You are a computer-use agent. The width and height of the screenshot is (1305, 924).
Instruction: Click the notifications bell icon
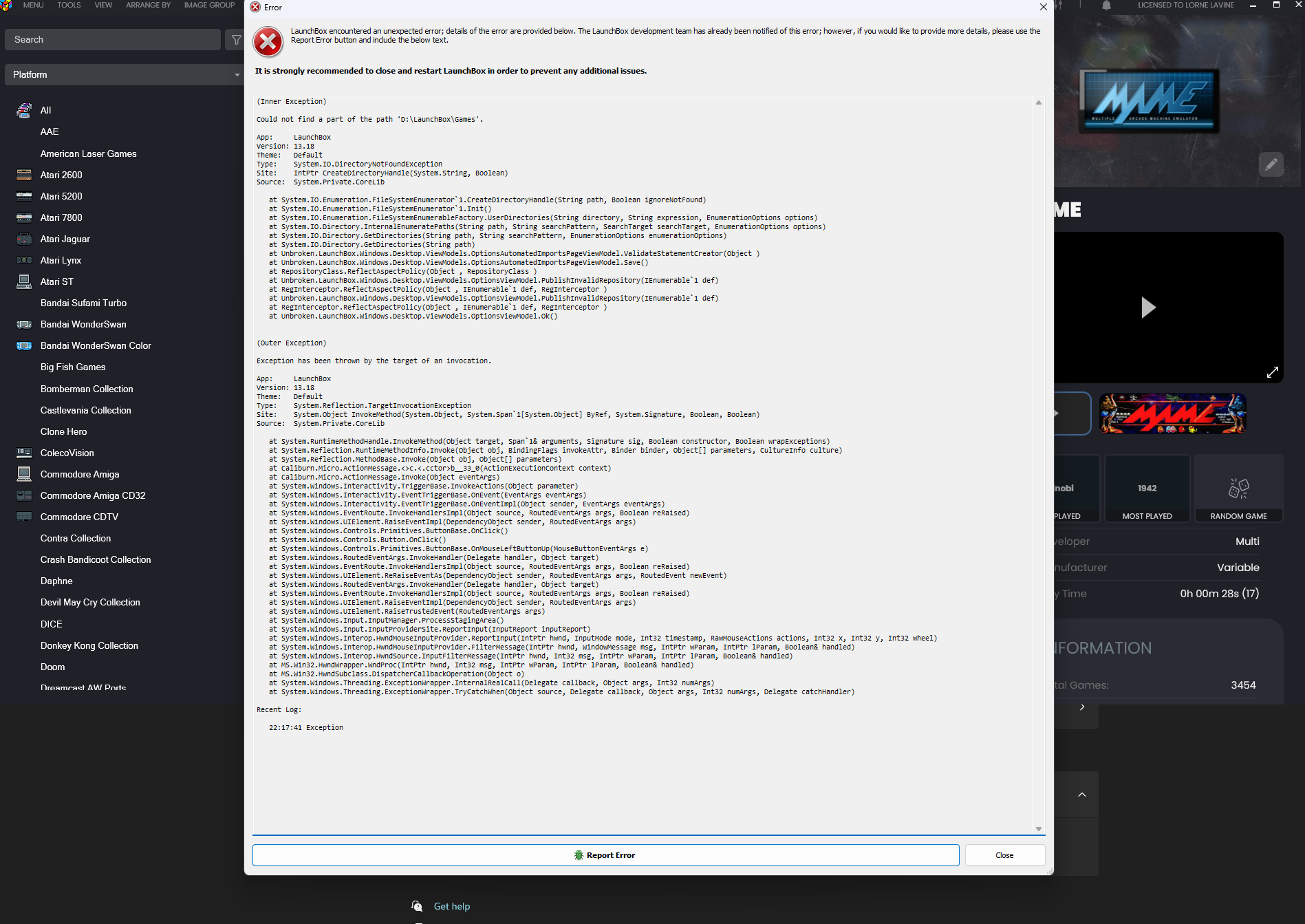[x=1106, y=6]
